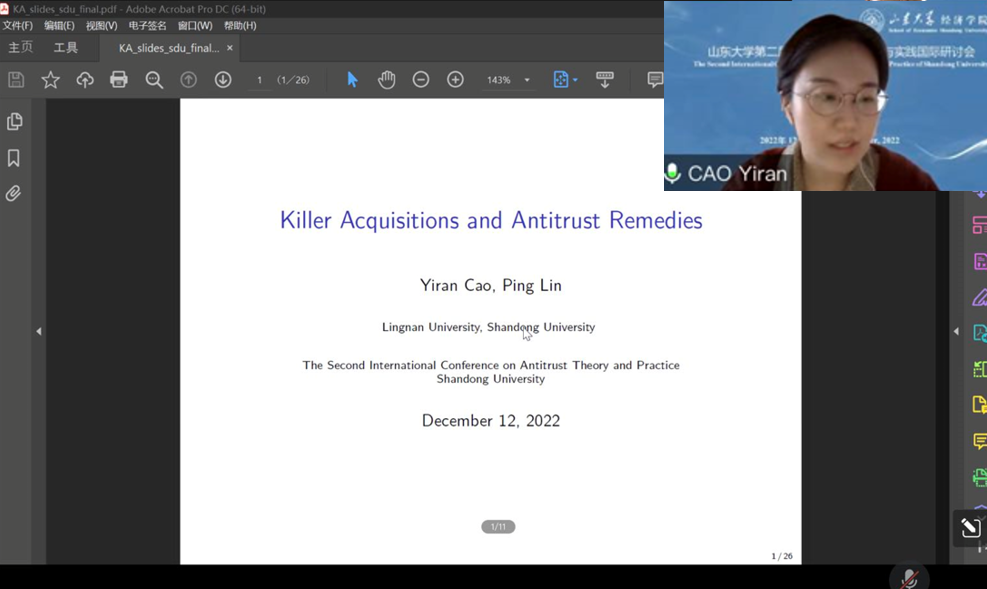Open the 文件(F) menu
This screenshot has height=589, width=987.
tap(17, 25)
